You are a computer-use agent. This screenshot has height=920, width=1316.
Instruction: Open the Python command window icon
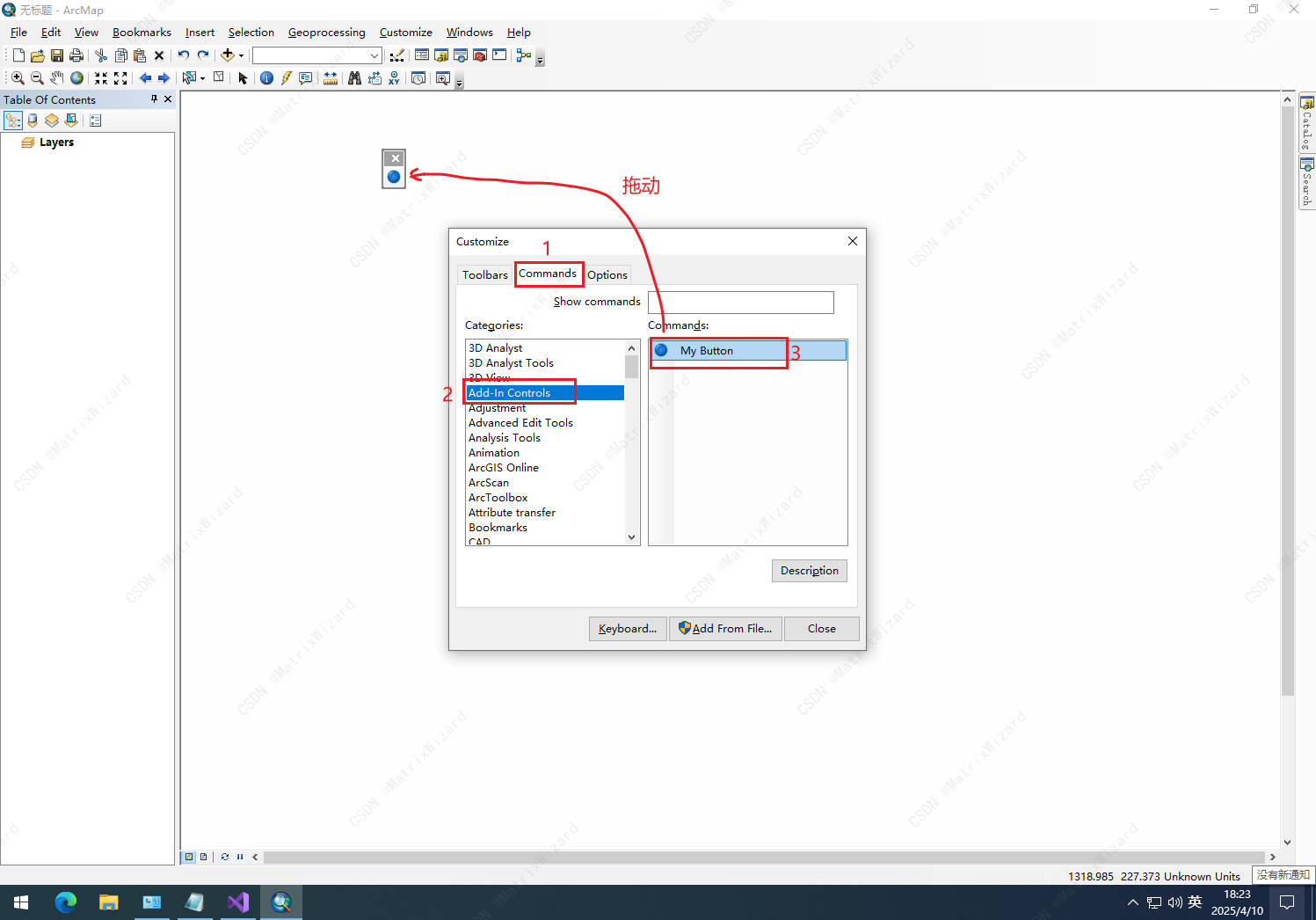[x=499, y=55]
